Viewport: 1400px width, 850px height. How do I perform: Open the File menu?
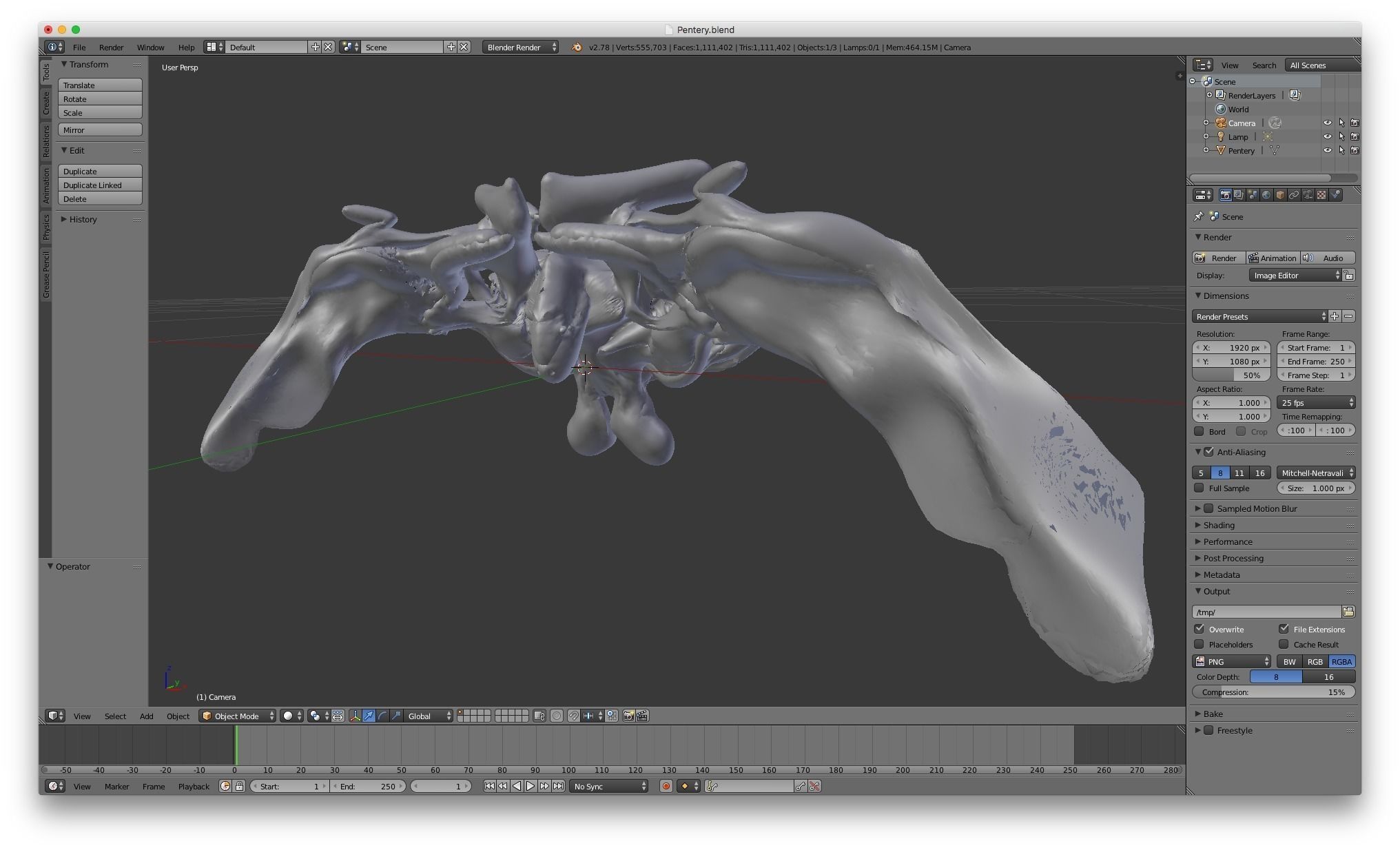coord(79,47)
